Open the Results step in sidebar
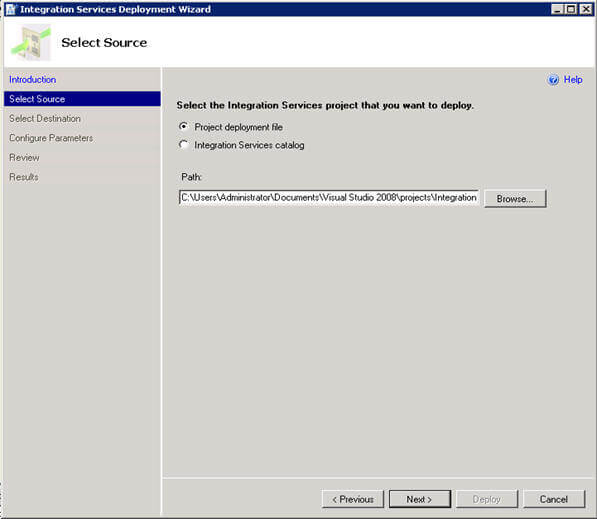 (24, 177)
